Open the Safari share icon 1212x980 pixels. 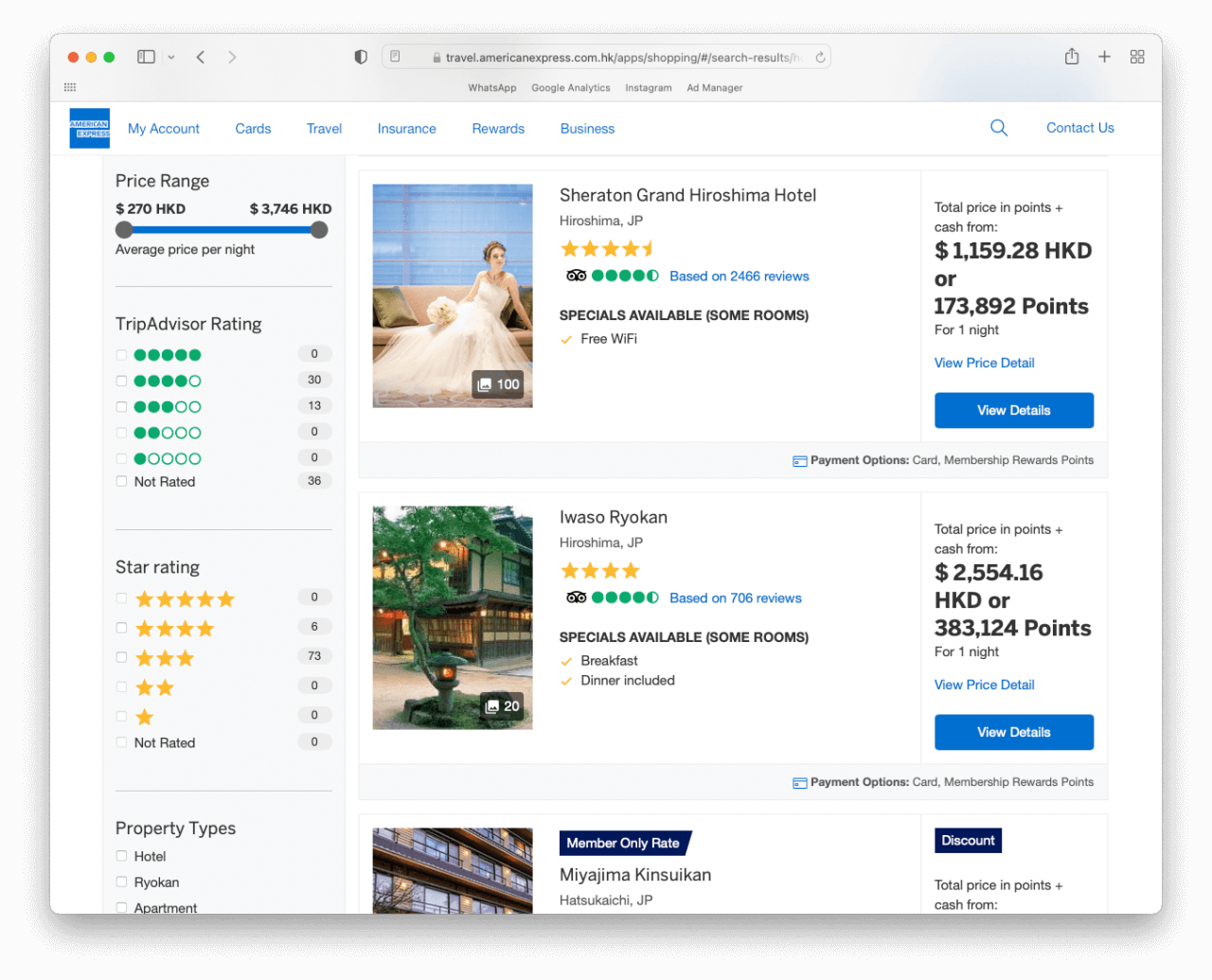coord(1072,57)
